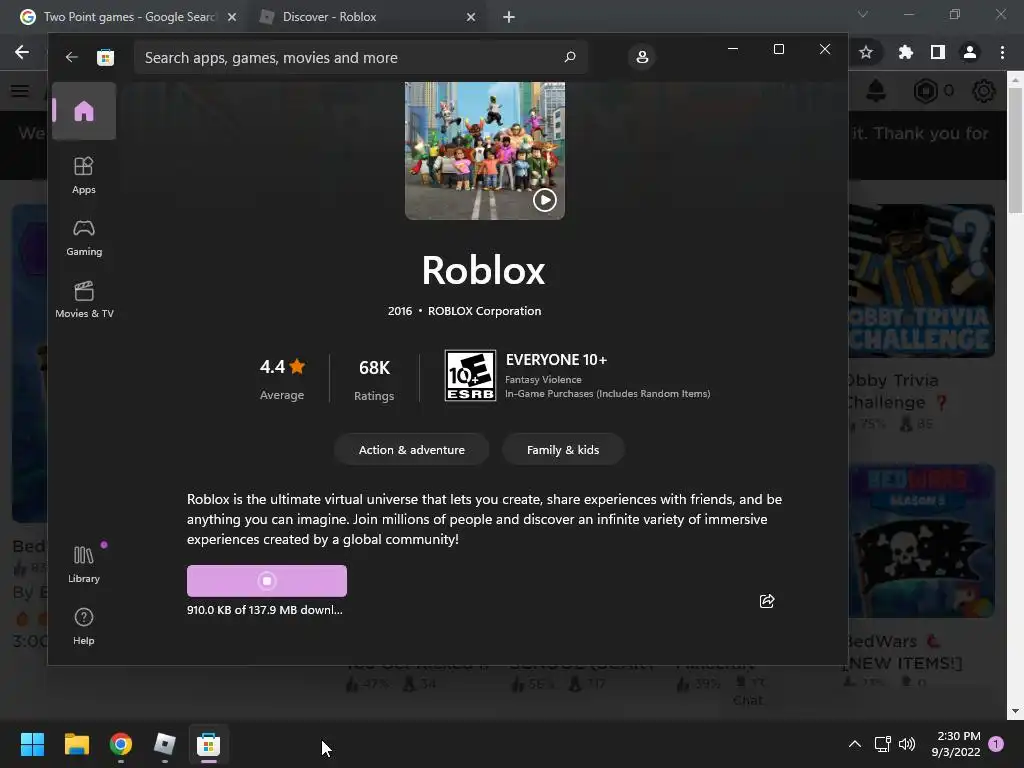Open BedWars game thumbnail on Roblox page
The height and width of the screenshot is (768, 1024).
[921, 541]
